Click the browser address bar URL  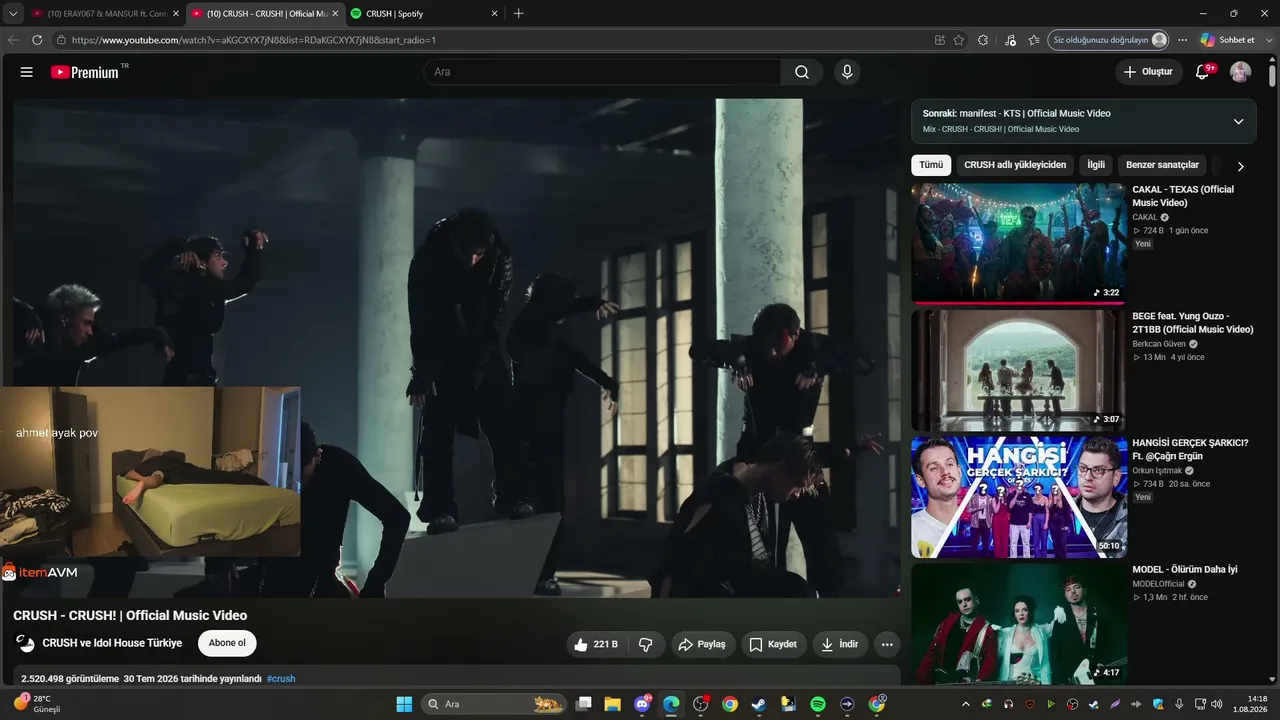254,40
